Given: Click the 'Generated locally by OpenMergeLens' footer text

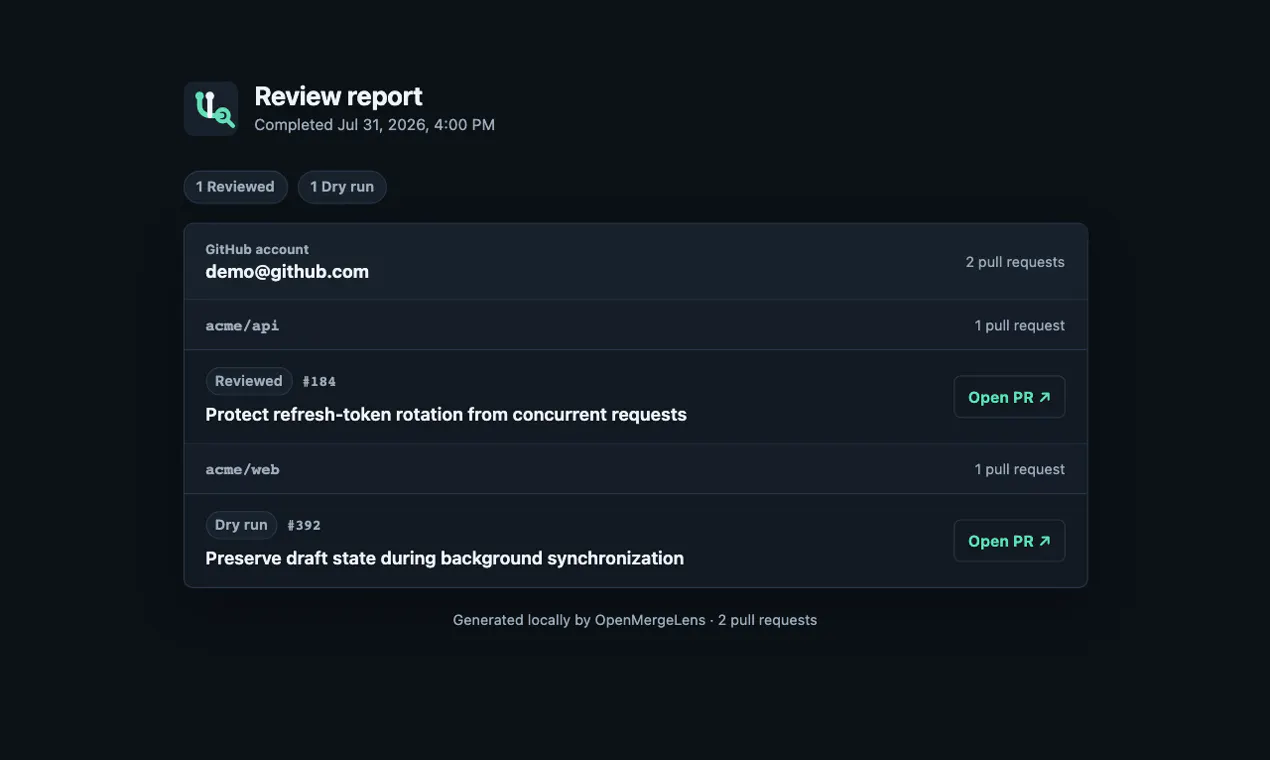Looking at the screenshot, I should (x=579, y=620).
